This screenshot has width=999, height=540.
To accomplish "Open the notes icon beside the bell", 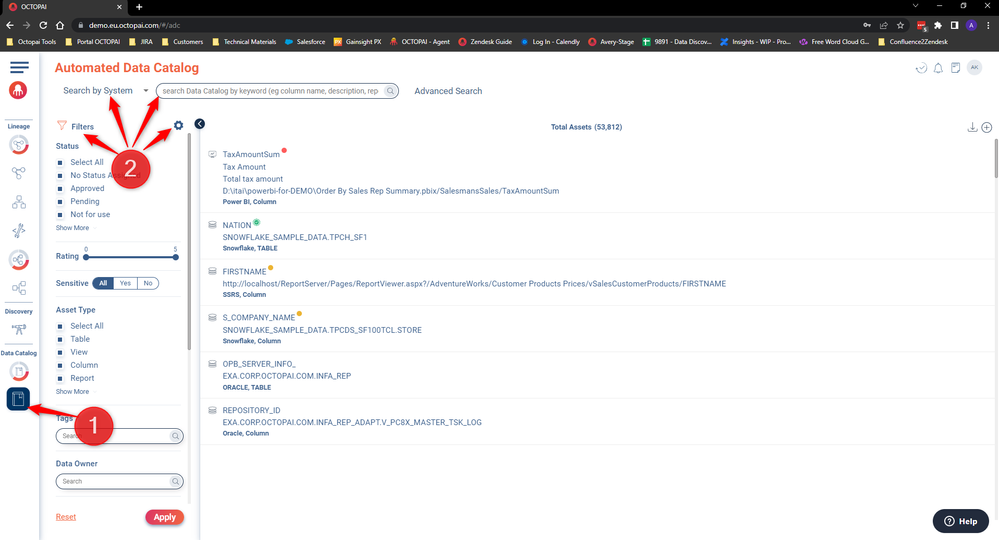I will tap(956, 68).
